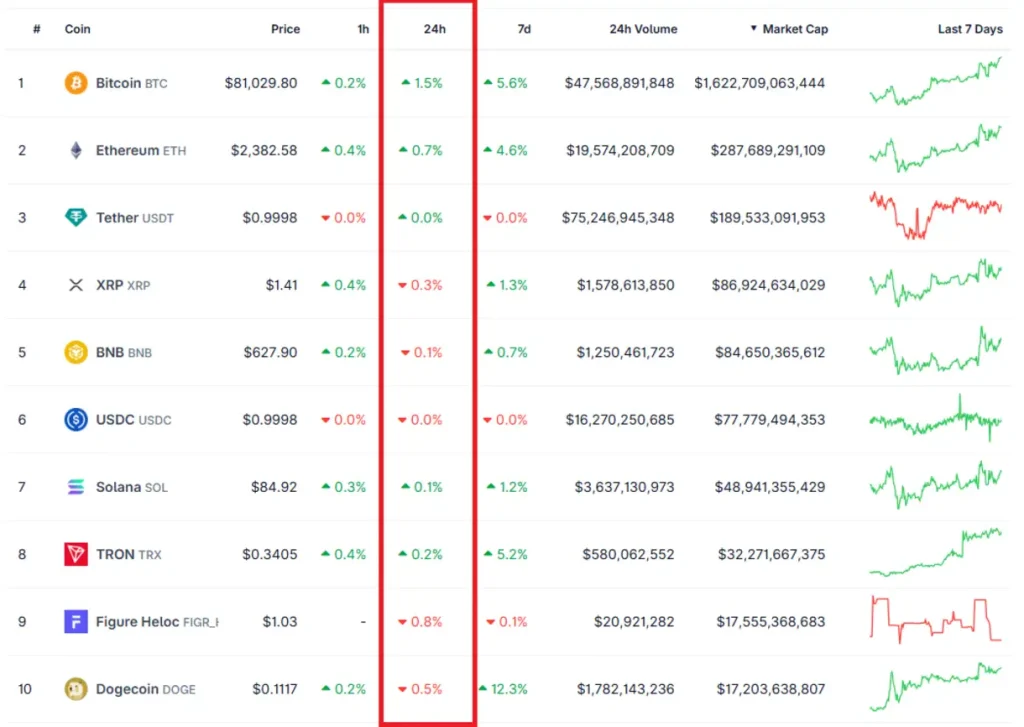Click the Dogecoin logo icon
Viewport: 1024px width, 727px height.
pos(76,688)
